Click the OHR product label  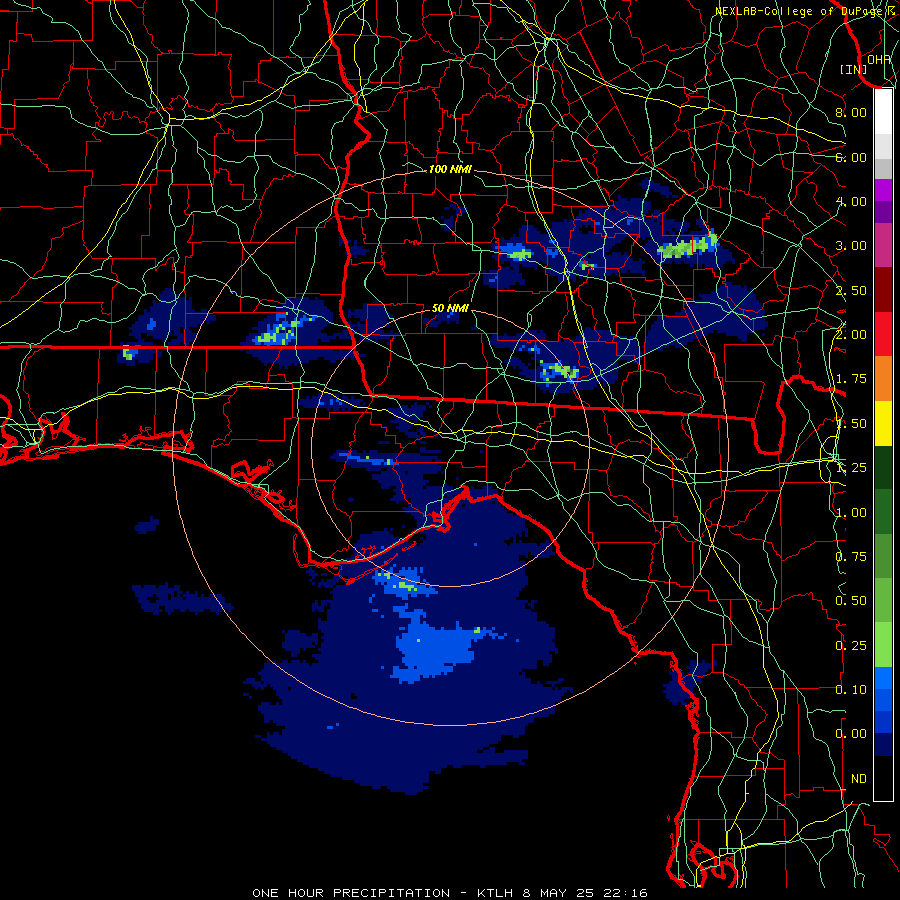click(x=879, y=60)
